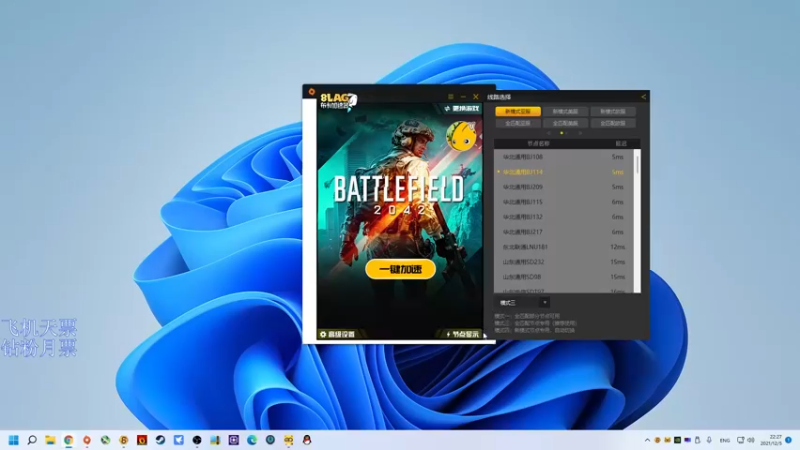Open File Explorer from the taskbar
Image resolution: width=800 pixels, height=450 pixels.
pos(50,440)
